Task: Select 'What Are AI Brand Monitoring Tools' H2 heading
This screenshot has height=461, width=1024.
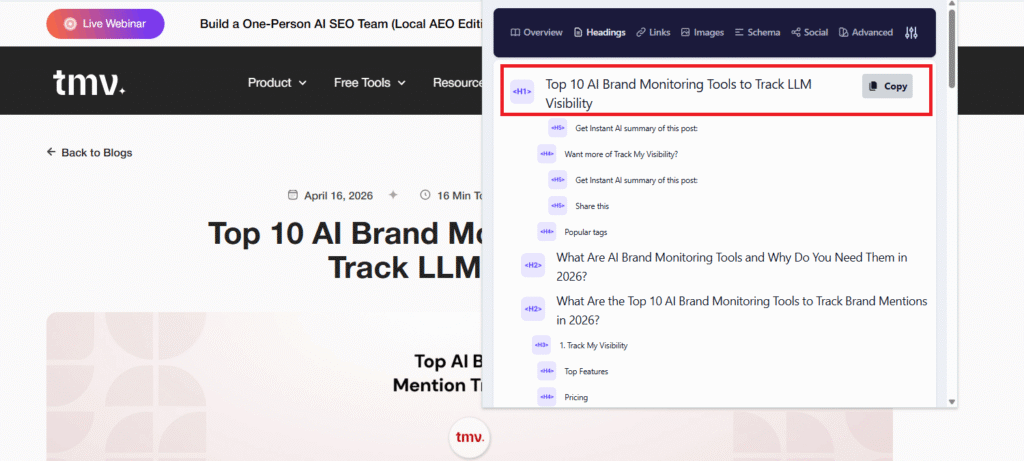Action: click(731, 266)
